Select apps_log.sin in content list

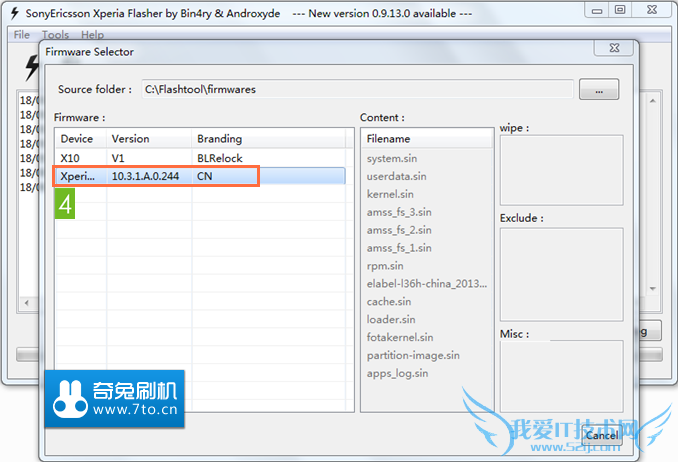tap(397, 373)
